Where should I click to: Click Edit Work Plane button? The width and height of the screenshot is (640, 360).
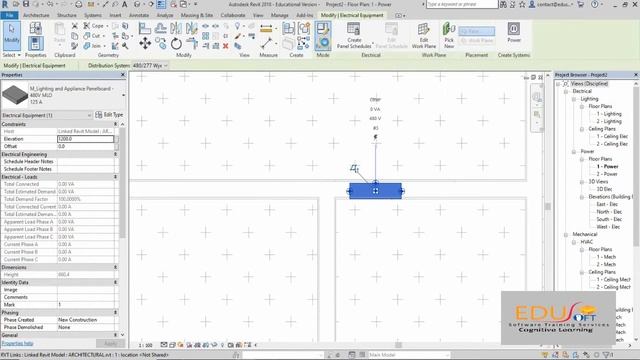(x=424, y=36)
